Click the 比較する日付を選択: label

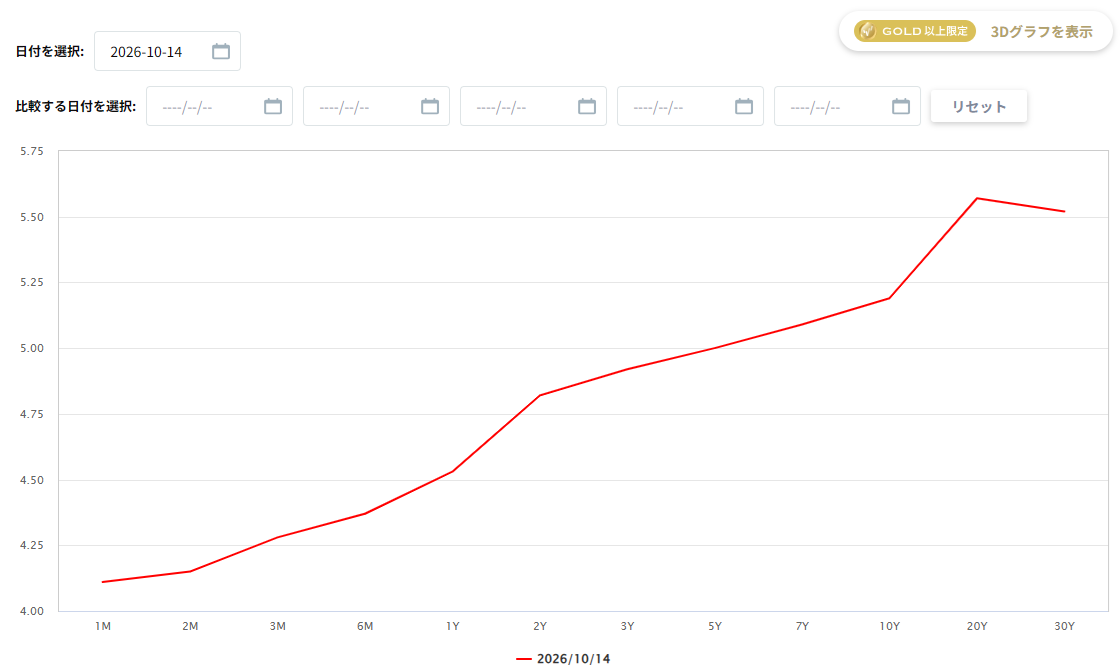pos(76,106)
